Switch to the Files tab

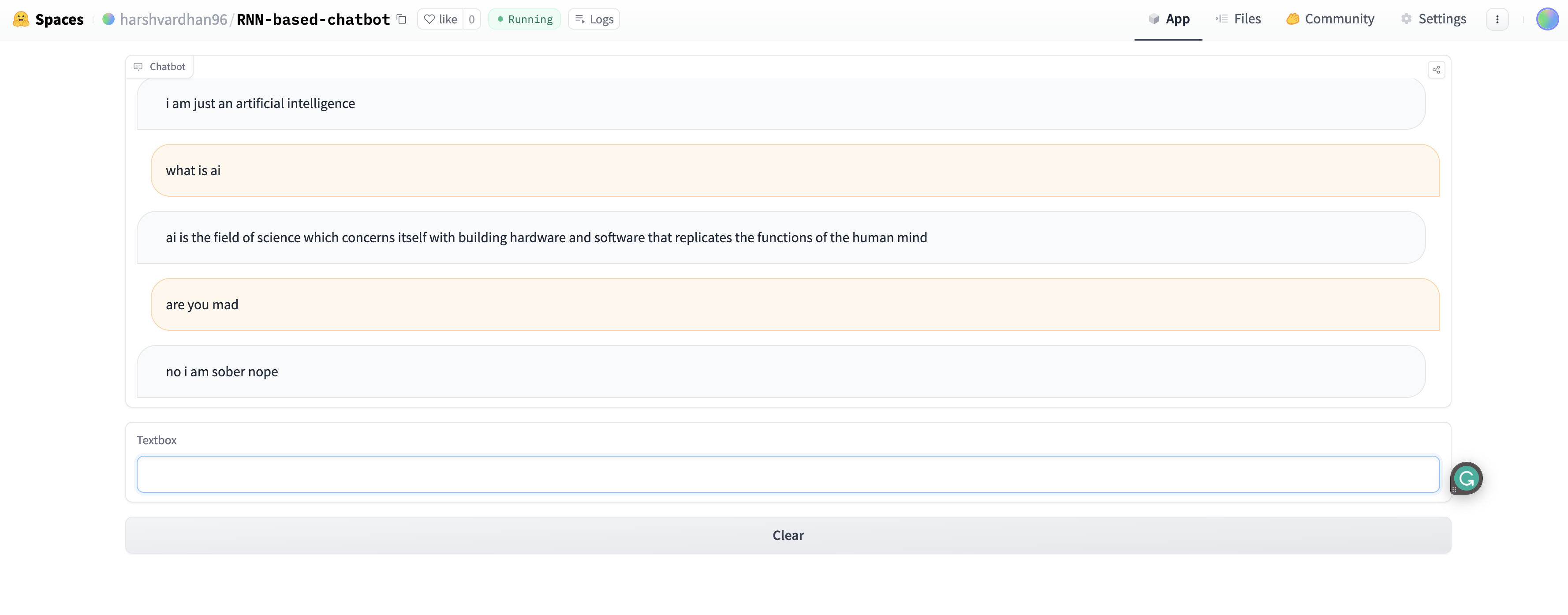click(1238, 19)
